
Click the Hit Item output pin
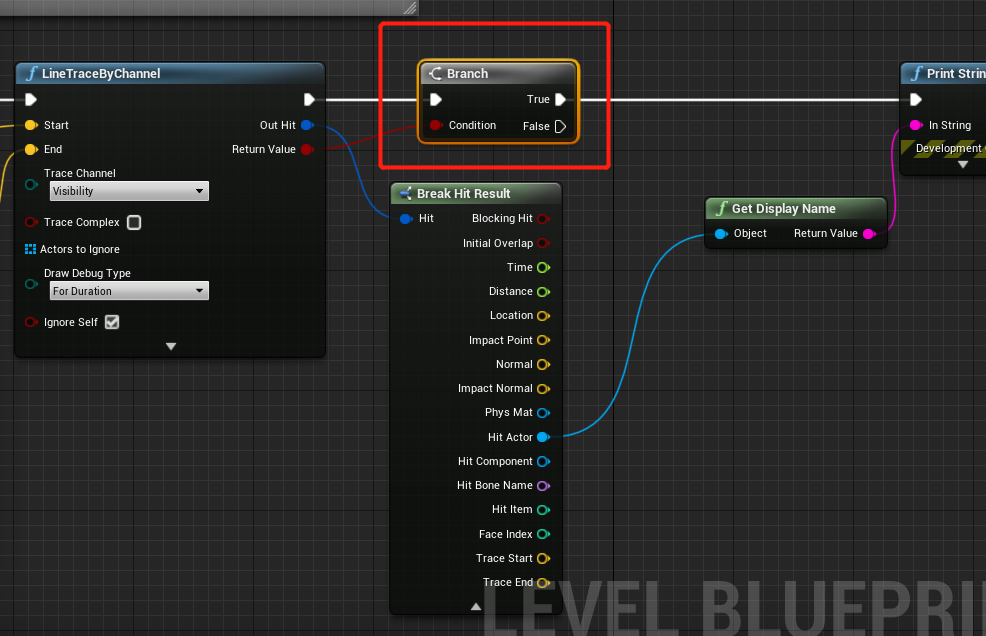pos(543,510)
